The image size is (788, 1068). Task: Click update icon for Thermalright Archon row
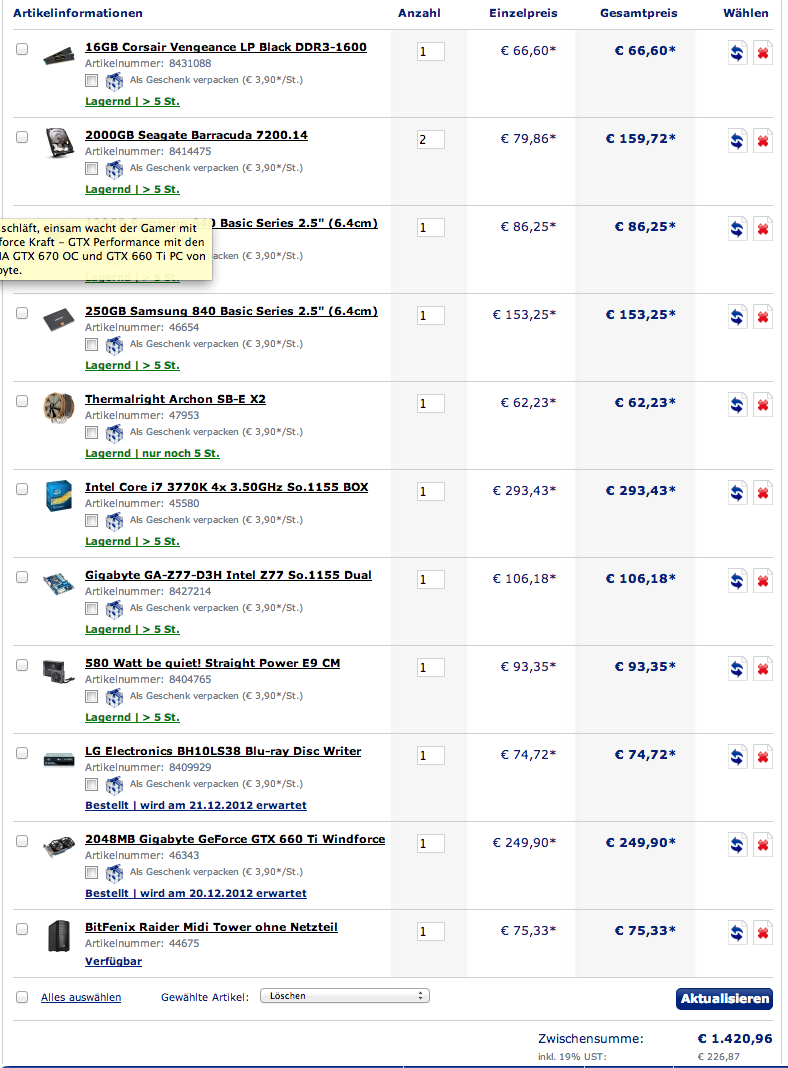pos(737,405)
